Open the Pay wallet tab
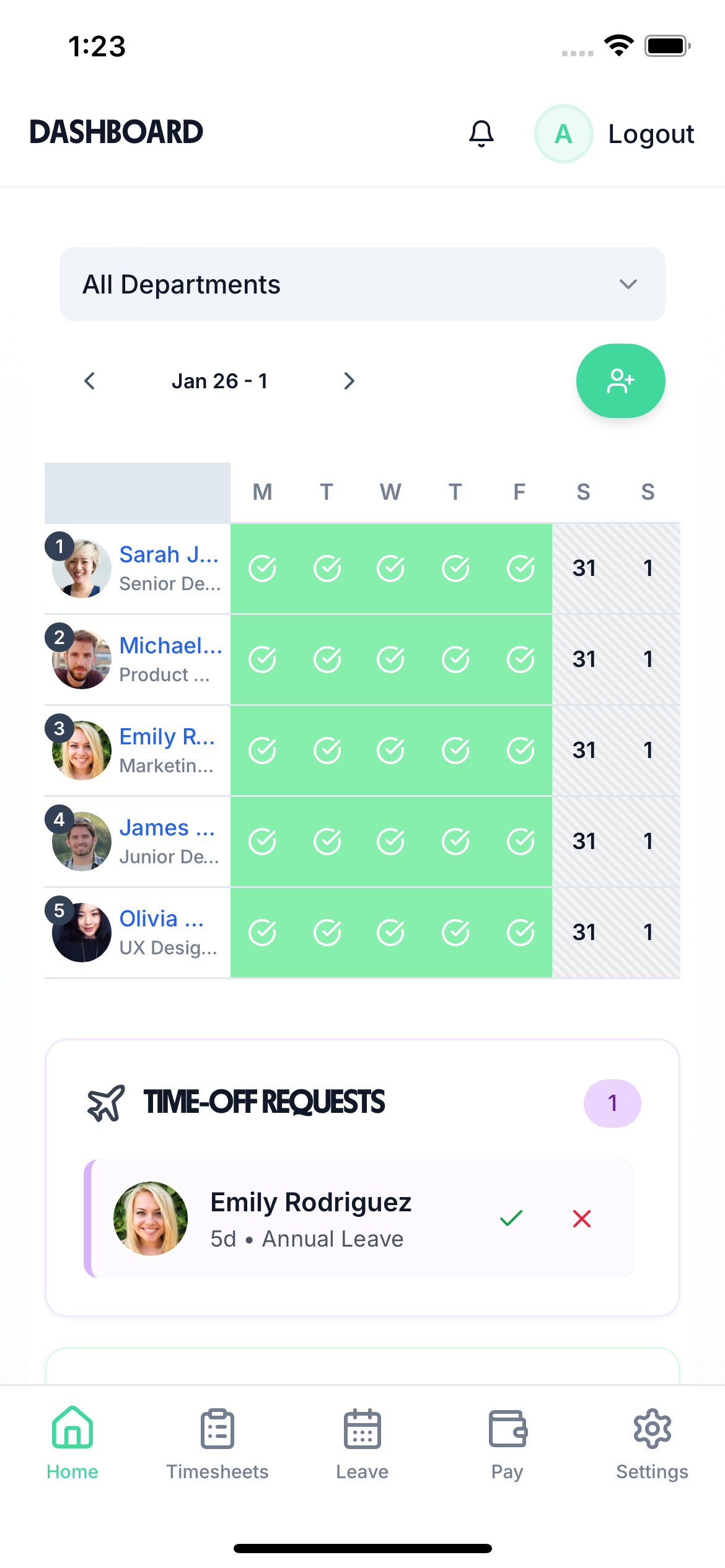725x1568 pixels. tap(507, 1444)
